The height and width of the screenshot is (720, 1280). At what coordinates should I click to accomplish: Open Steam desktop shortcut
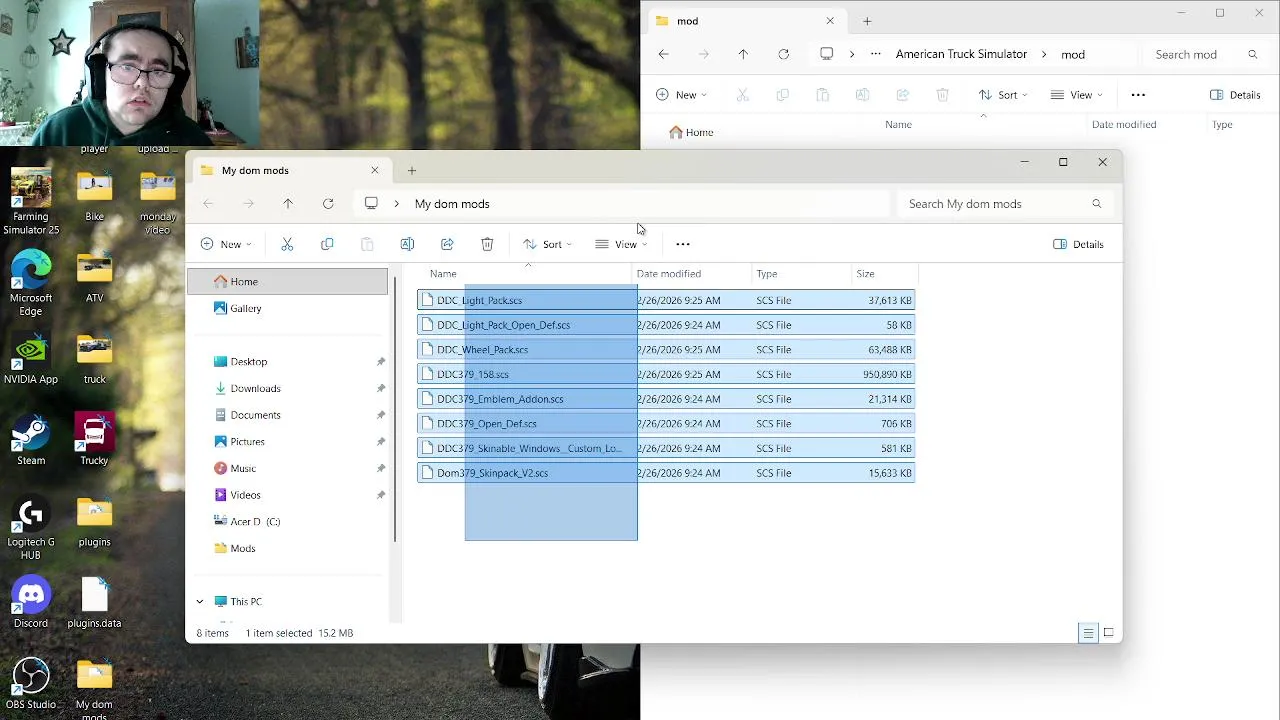tap(31, 440)
